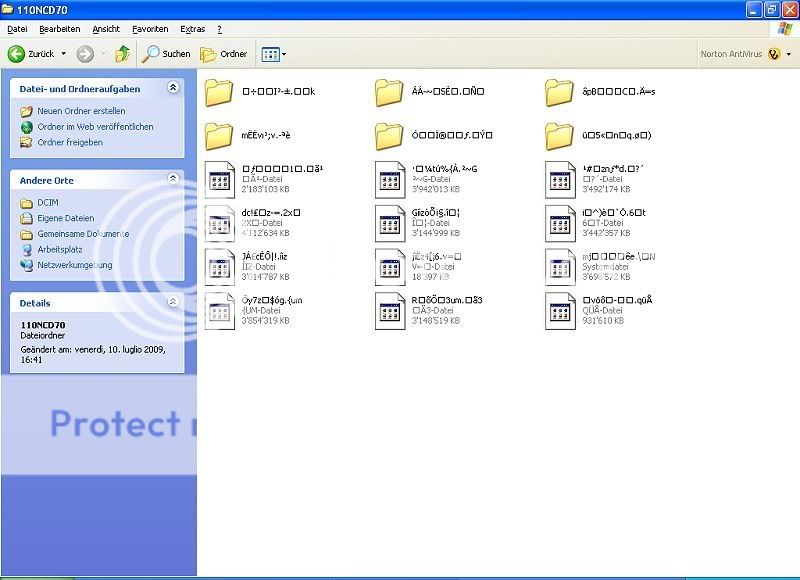Click the Windows flag logo in menu bar
This screenshot has width=800, height=580.
[785, 29]
